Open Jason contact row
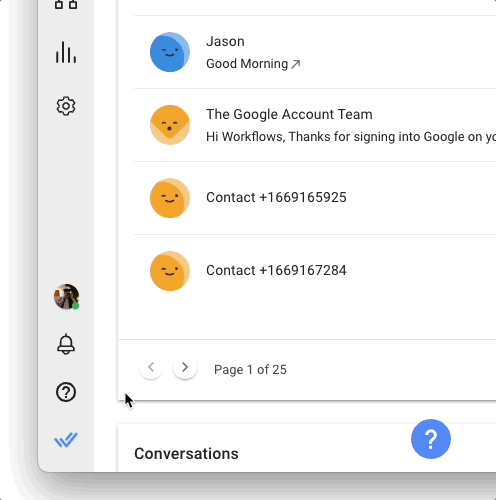 (315, 52)
